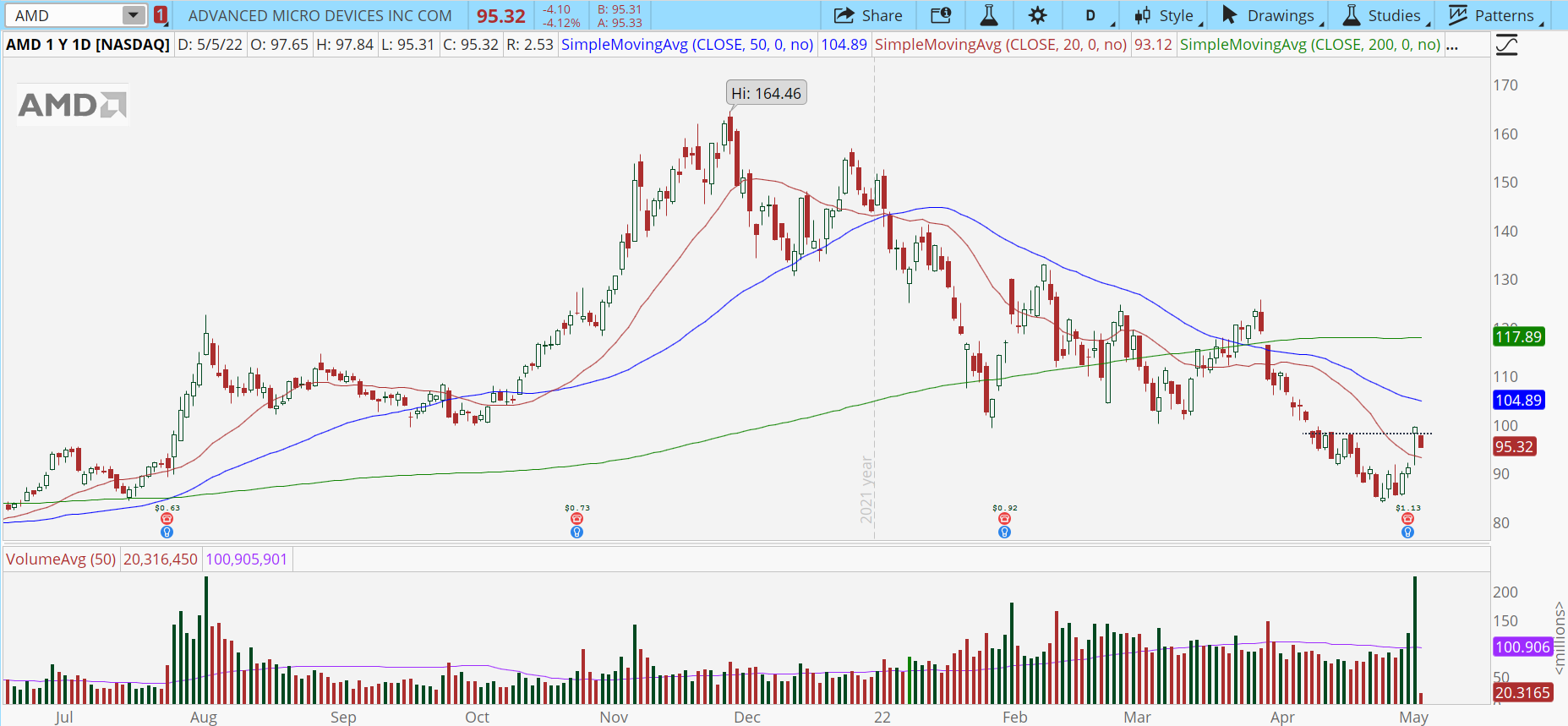Viewport: 1568px width, 726px height.
Task: Click the L: 95.31 low value
Action: tap(407, 45)
